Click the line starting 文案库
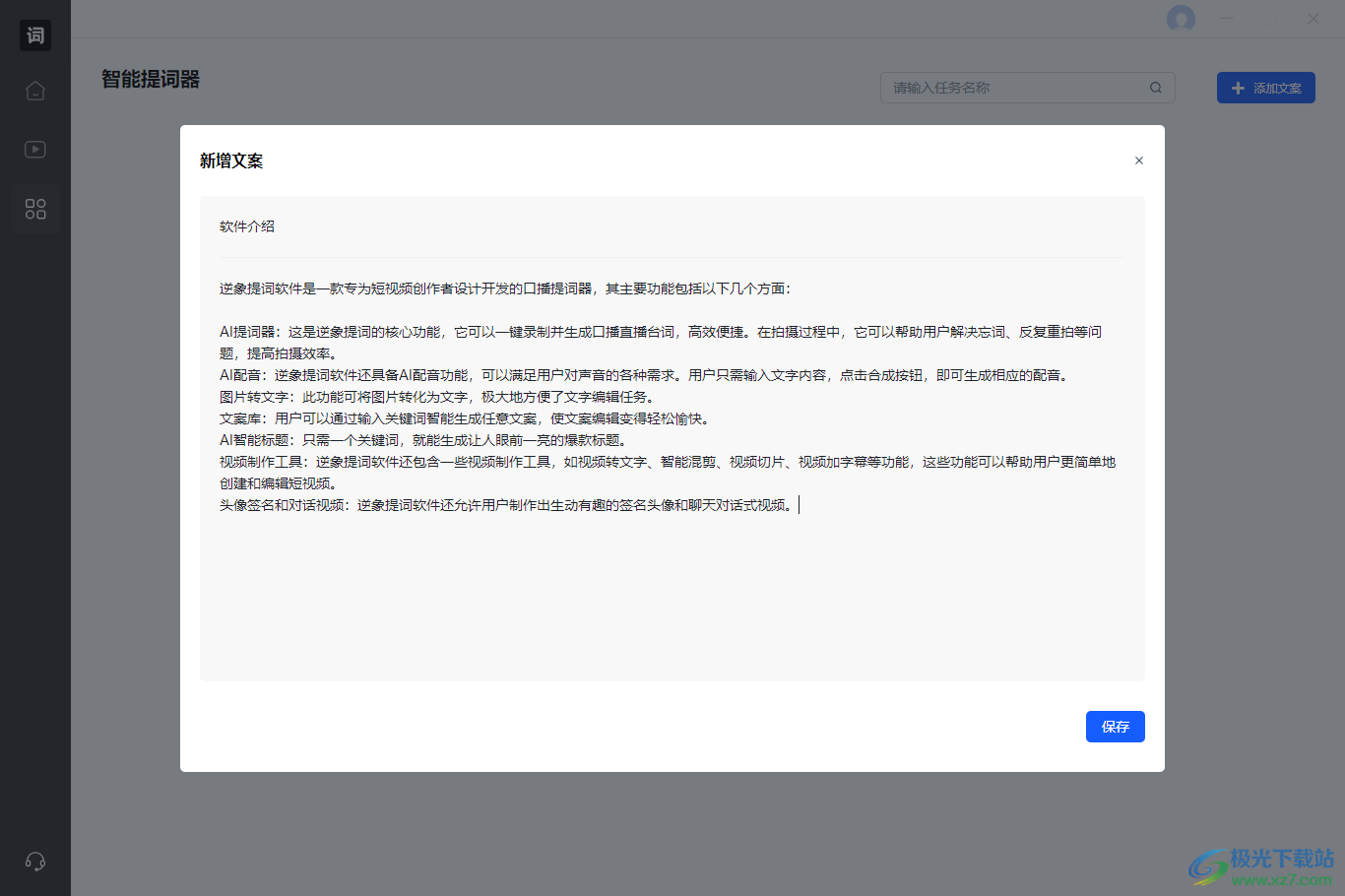The image size is (1345, 896). pyautogui.click(x=467, y=418)
